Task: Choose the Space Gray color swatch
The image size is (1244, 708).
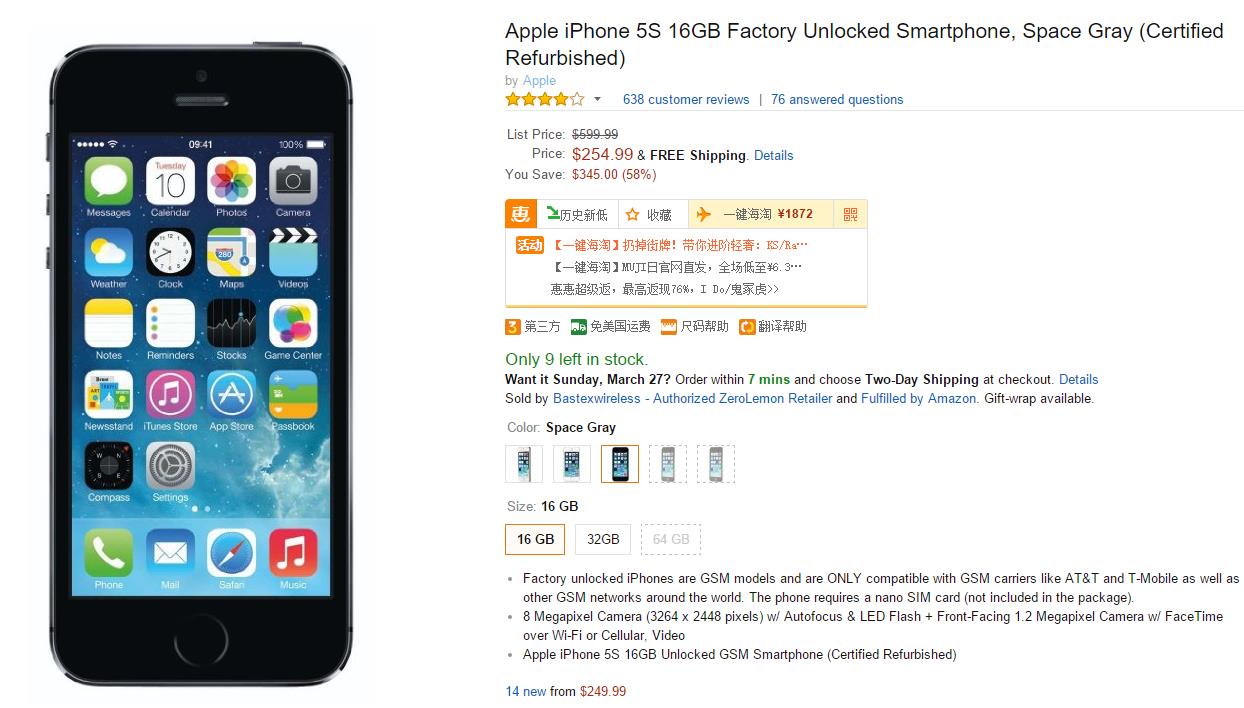Action: (x=620, y=464)
